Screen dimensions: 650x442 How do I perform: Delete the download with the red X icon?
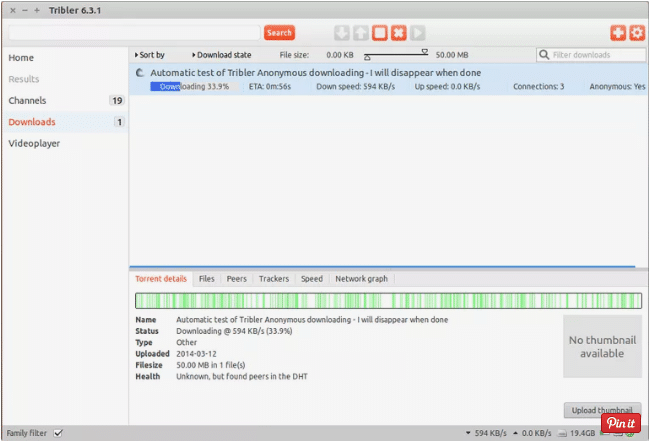(399, 33)
